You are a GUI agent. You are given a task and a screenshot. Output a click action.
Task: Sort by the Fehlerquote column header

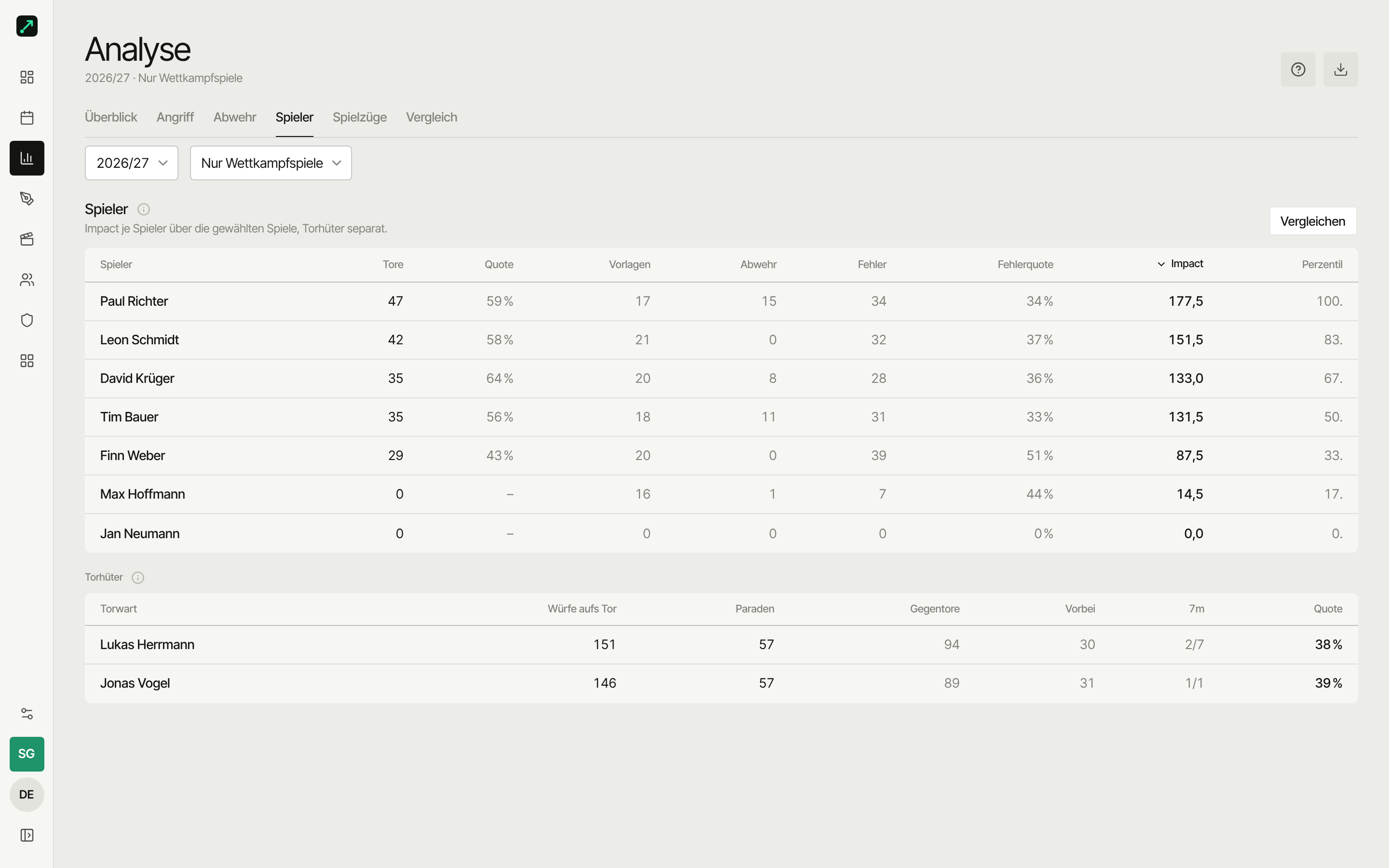point(1025,265)
